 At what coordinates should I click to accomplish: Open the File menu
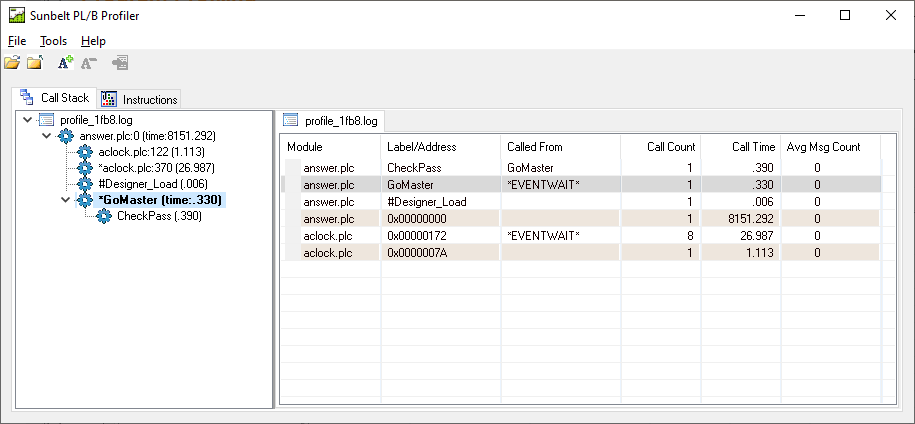point(17,41)
